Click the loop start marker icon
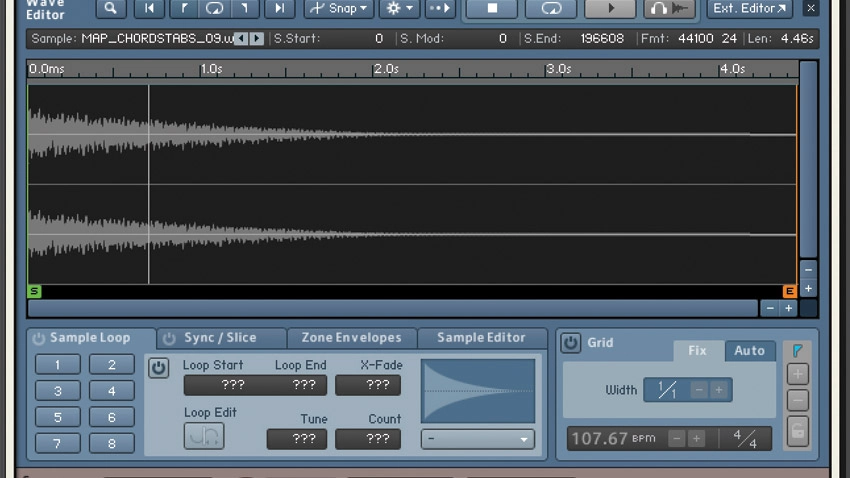 tap(184, 8)
